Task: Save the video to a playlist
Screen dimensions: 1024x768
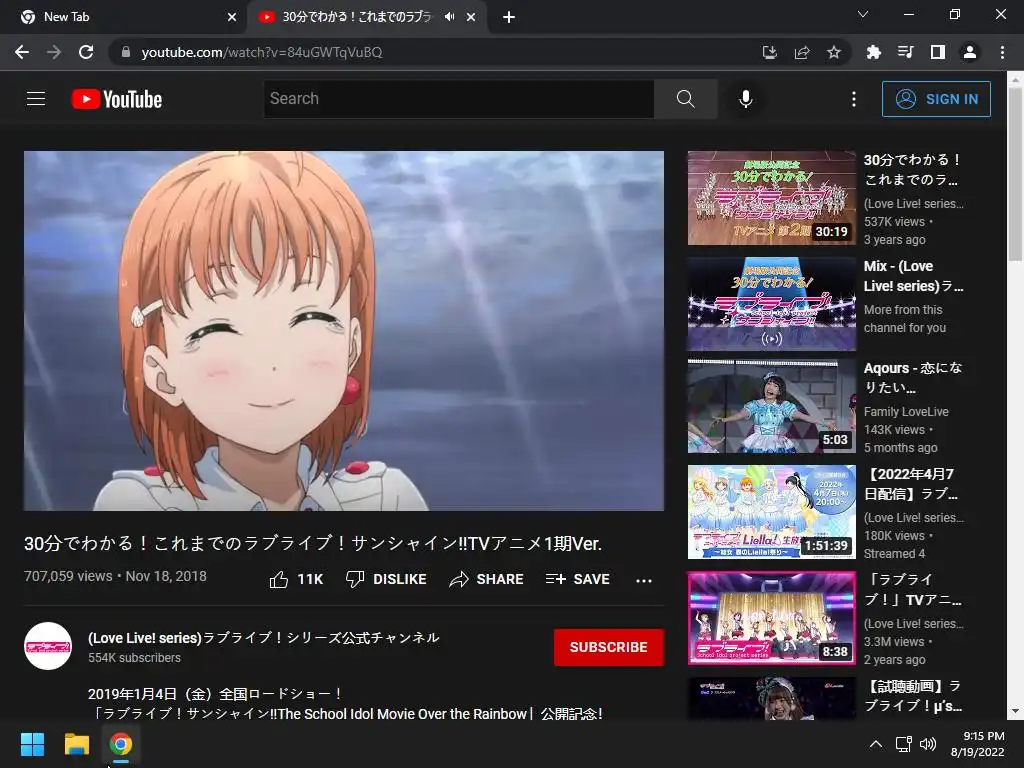Action: pos(578,579)
